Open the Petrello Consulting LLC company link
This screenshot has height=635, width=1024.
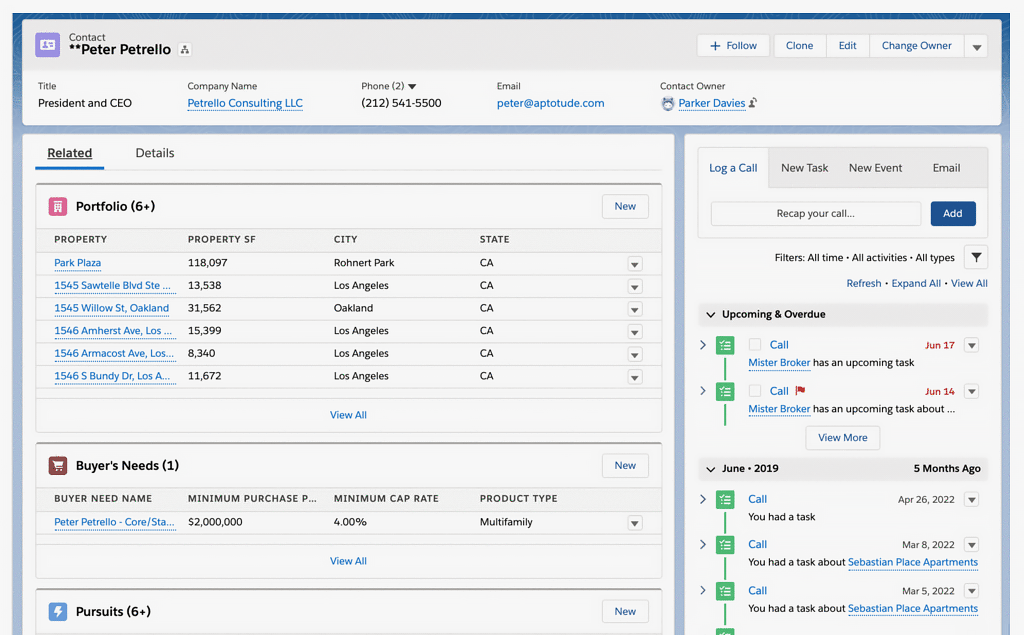pyautogui.click(x=245, y=103)
